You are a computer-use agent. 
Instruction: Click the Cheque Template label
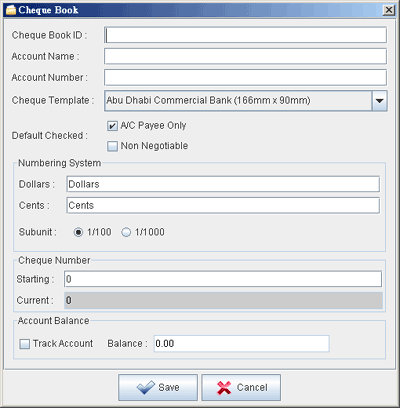[x=53, y=100]
